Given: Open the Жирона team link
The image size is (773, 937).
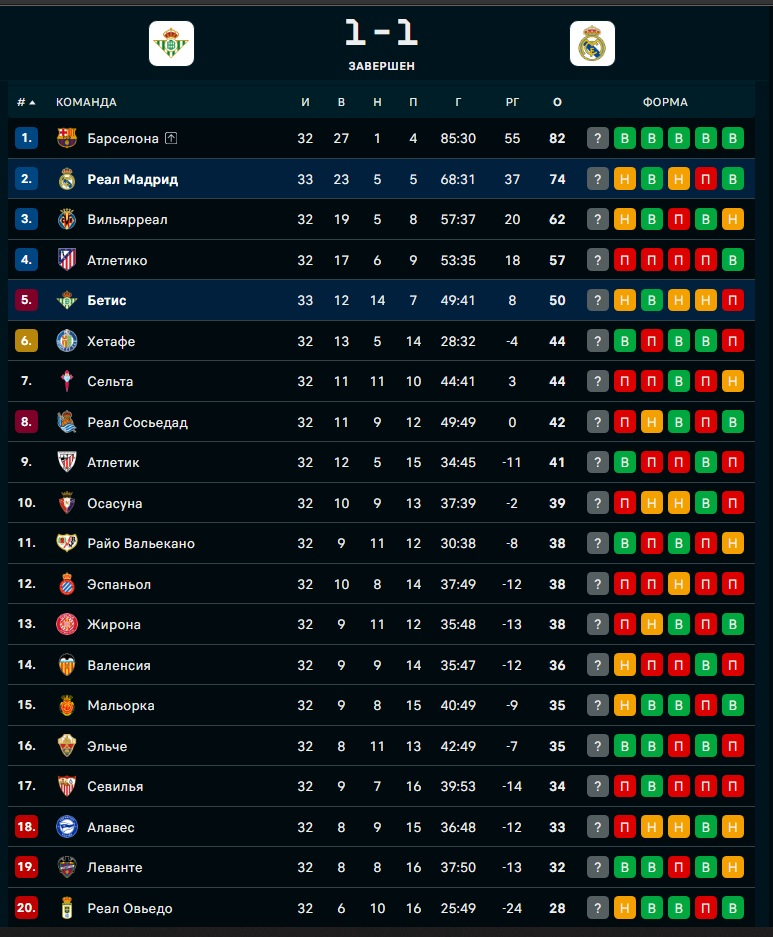Looking at the screenshot, I should (x=114, y=624).
